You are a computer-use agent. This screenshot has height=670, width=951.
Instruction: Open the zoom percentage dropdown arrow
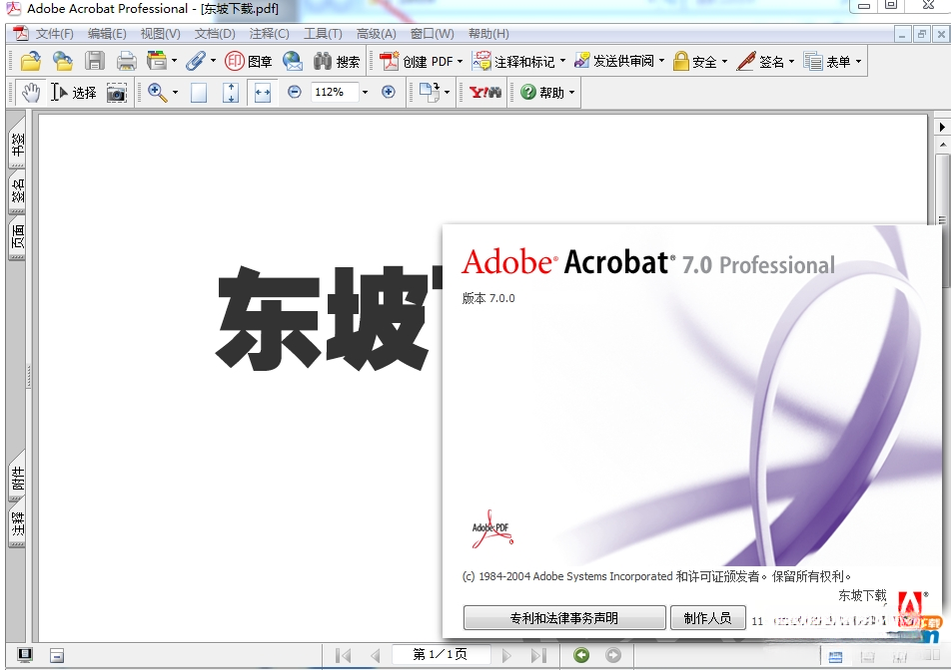click(x=365, y=92)
